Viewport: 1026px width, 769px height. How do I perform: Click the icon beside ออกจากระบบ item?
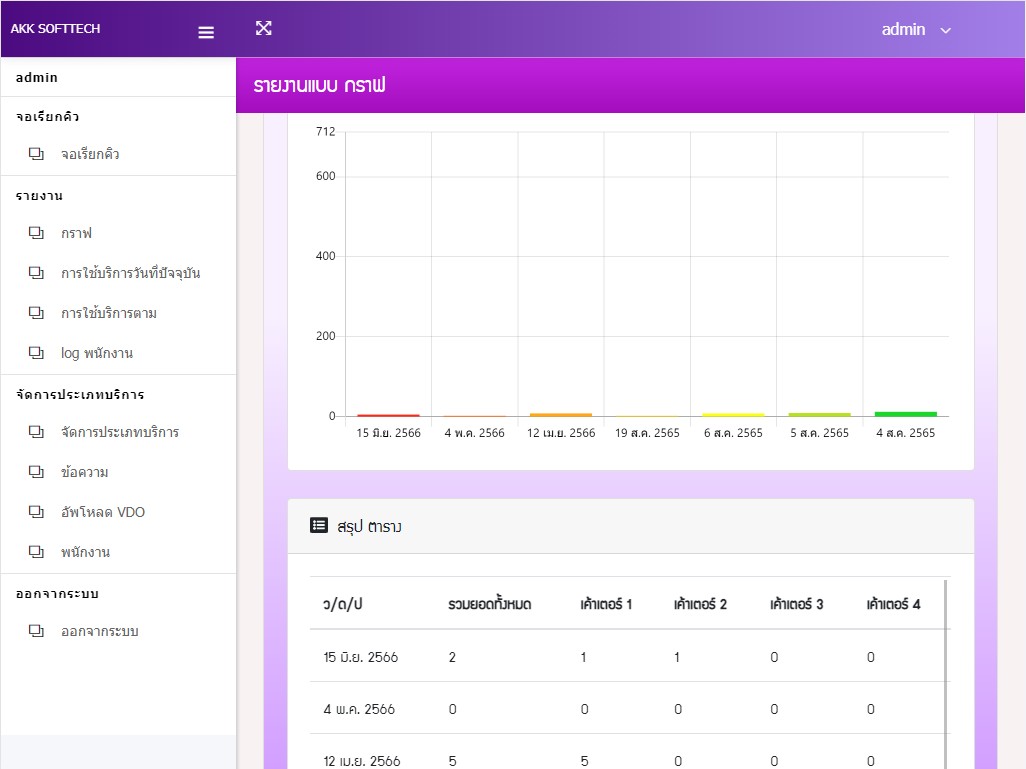tap(37, 631)
